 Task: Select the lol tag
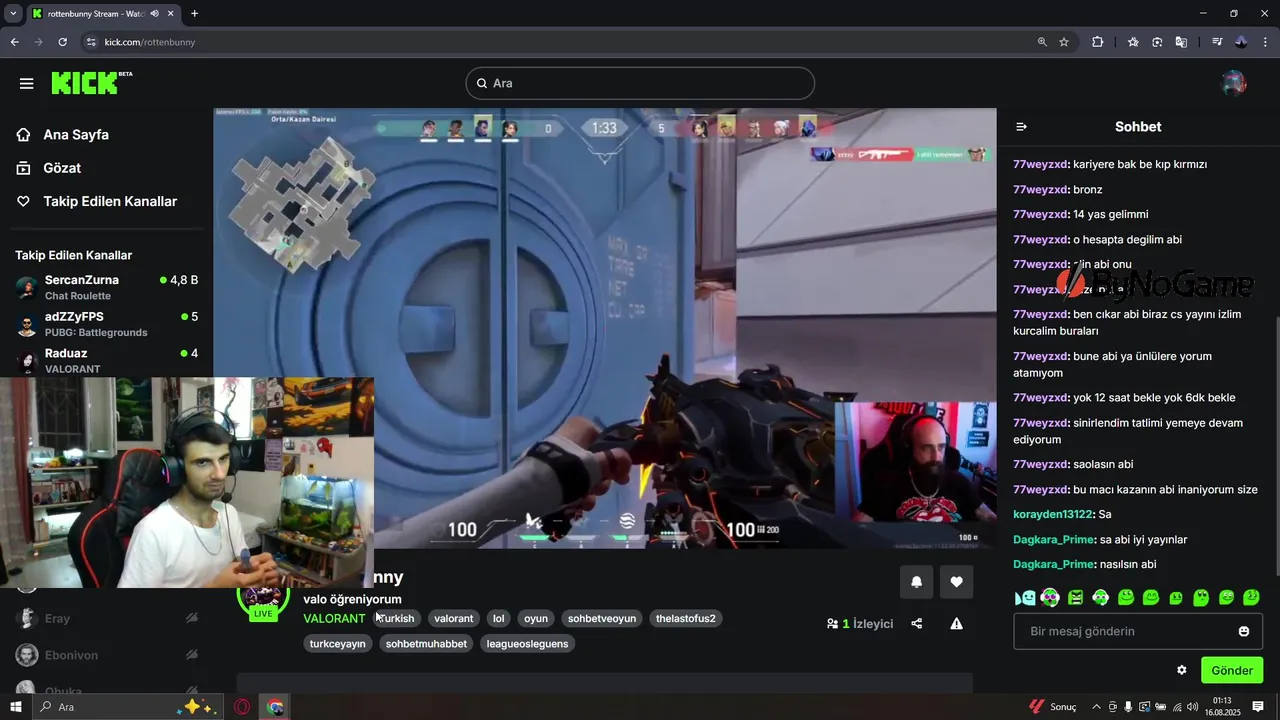tap(498, 619)
